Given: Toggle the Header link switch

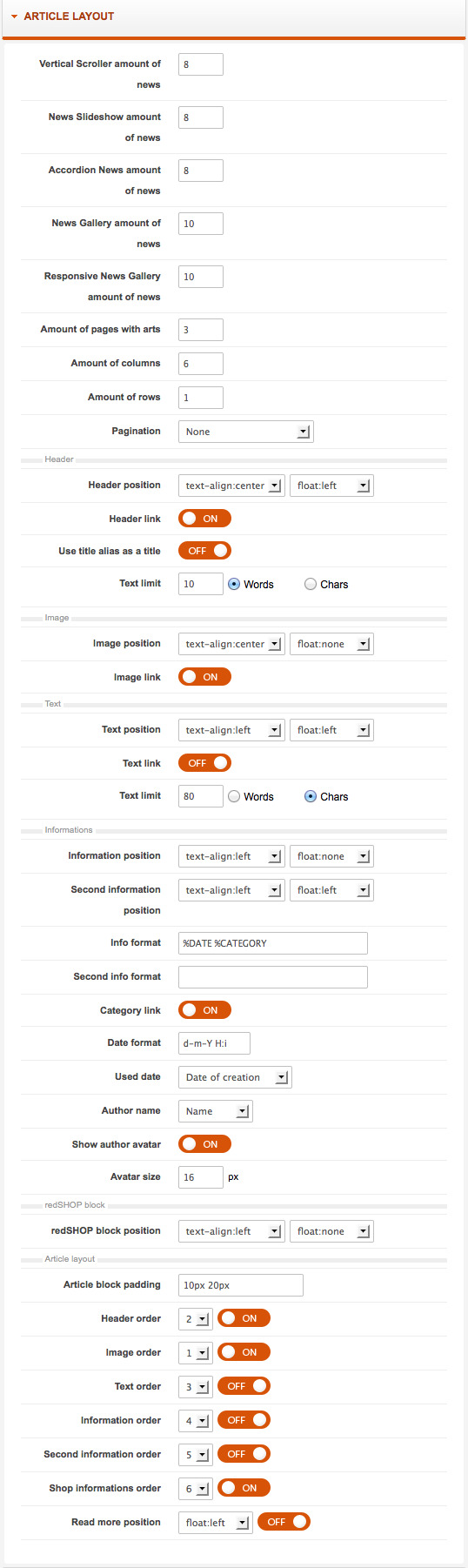Looking at the screenshot, I should pyautogui.click(x=204, y=519).
